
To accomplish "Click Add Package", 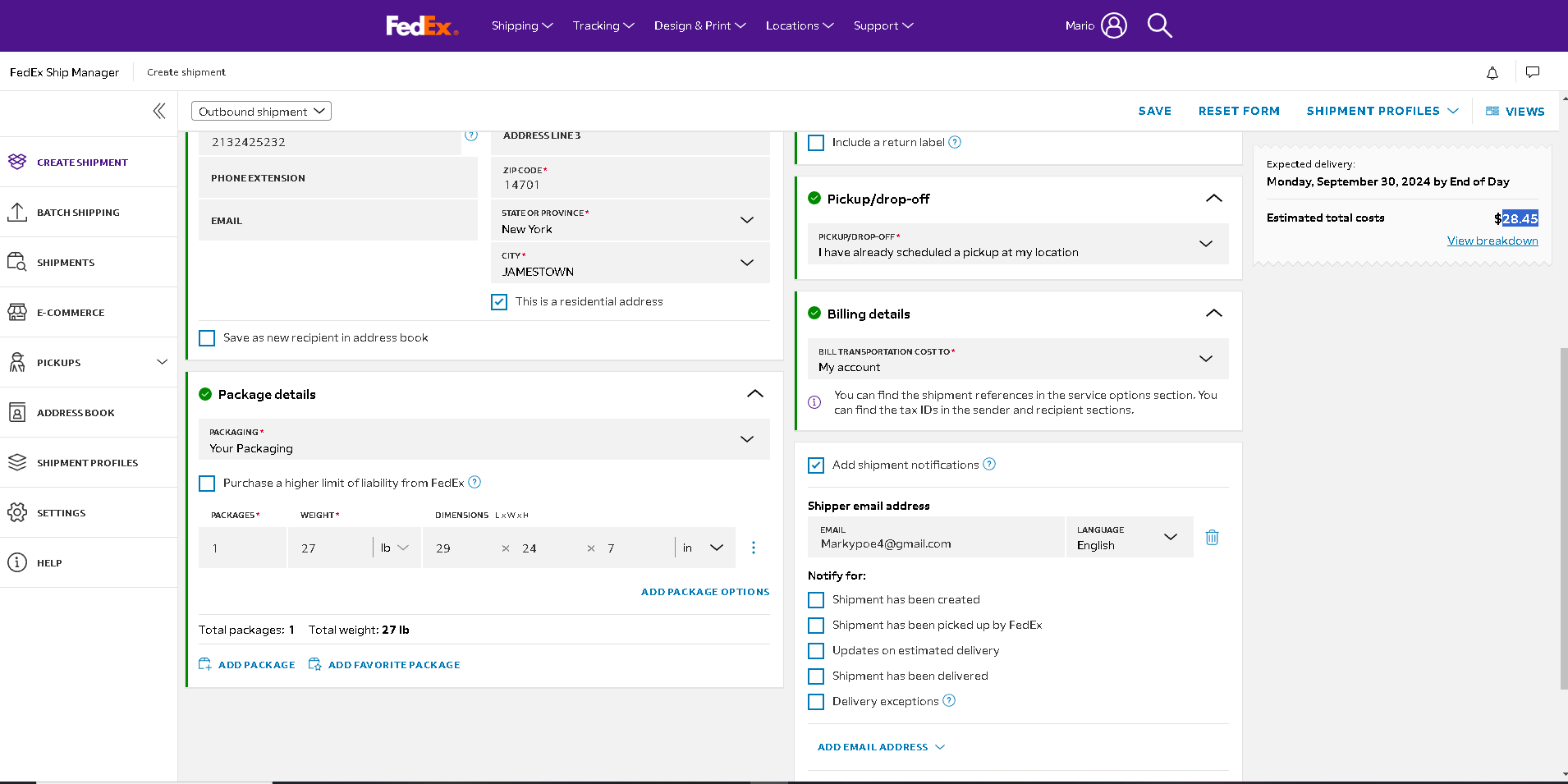I will [247, 665].
